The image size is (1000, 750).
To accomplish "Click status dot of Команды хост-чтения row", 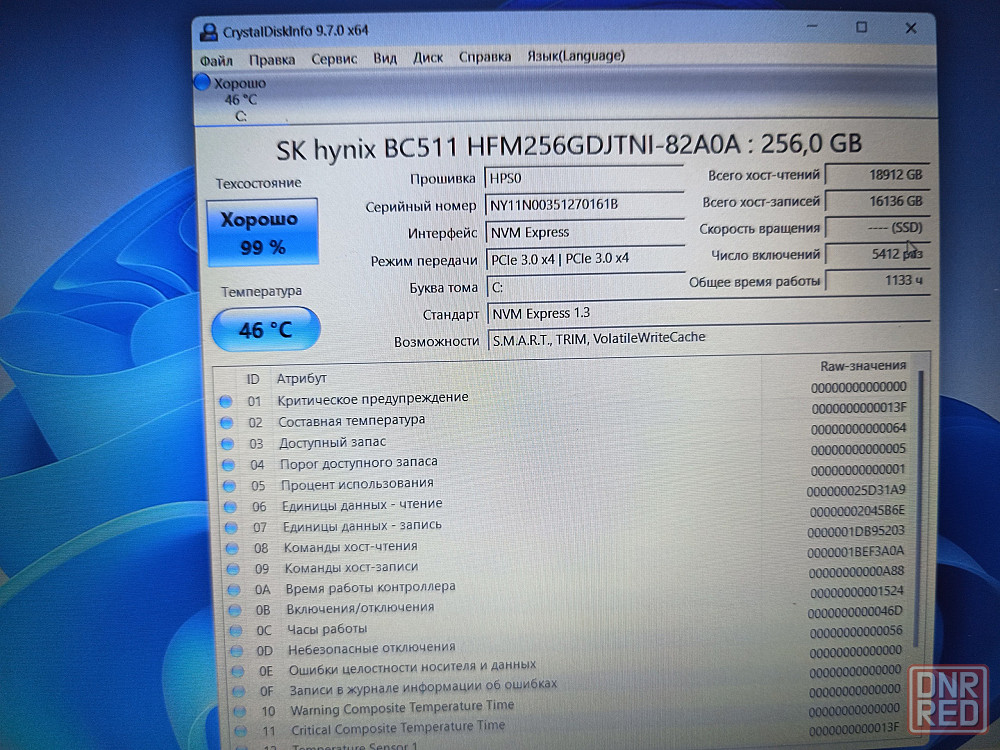I will pos(232,548).
